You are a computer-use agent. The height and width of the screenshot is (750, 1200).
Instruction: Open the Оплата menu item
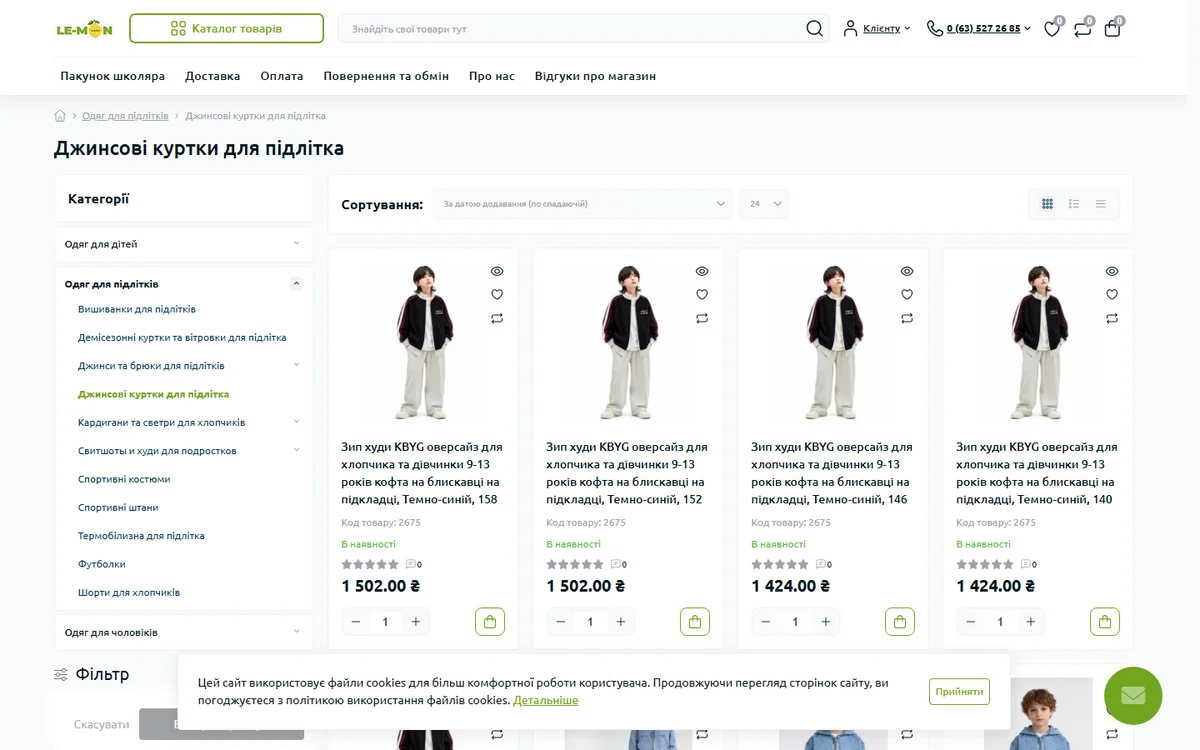point(282,76)
